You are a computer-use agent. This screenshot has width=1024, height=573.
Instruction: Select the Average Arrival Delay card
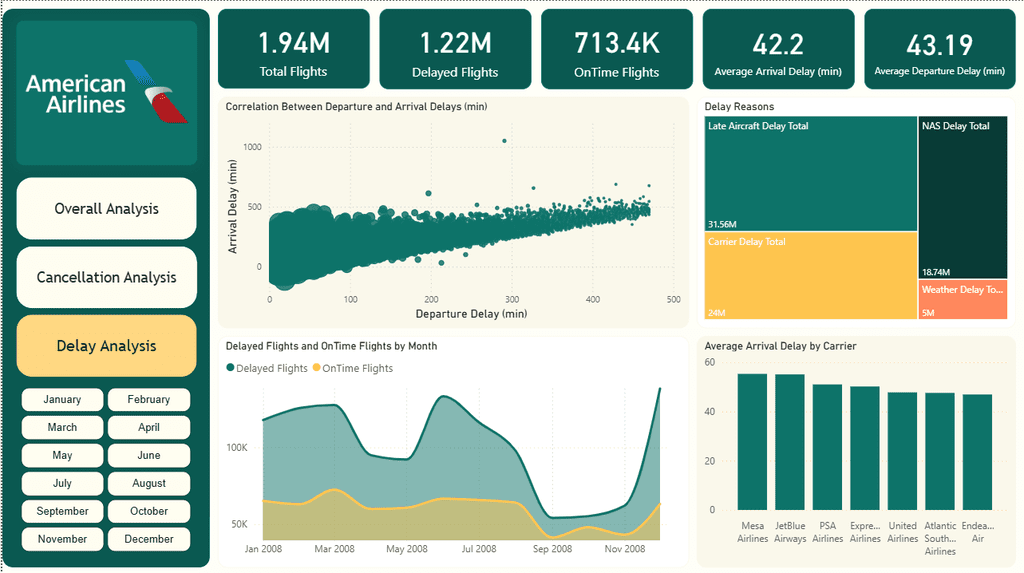click(x=778, y=49)
